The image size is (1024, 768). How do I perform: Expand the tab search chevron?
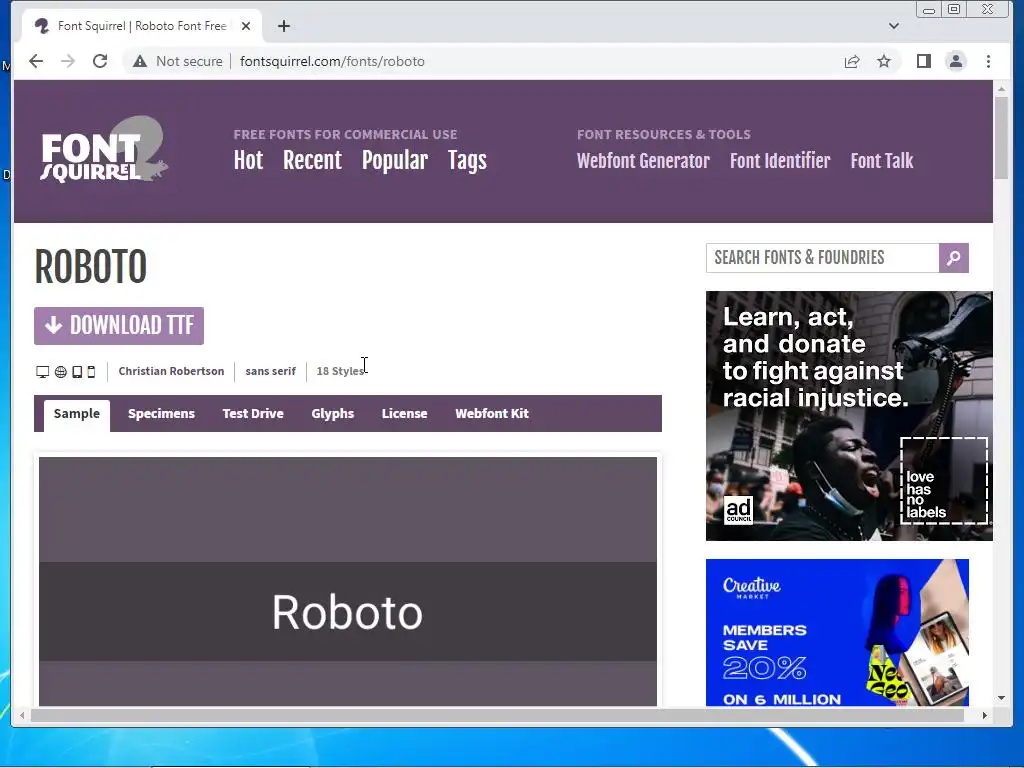click(894, 26)
